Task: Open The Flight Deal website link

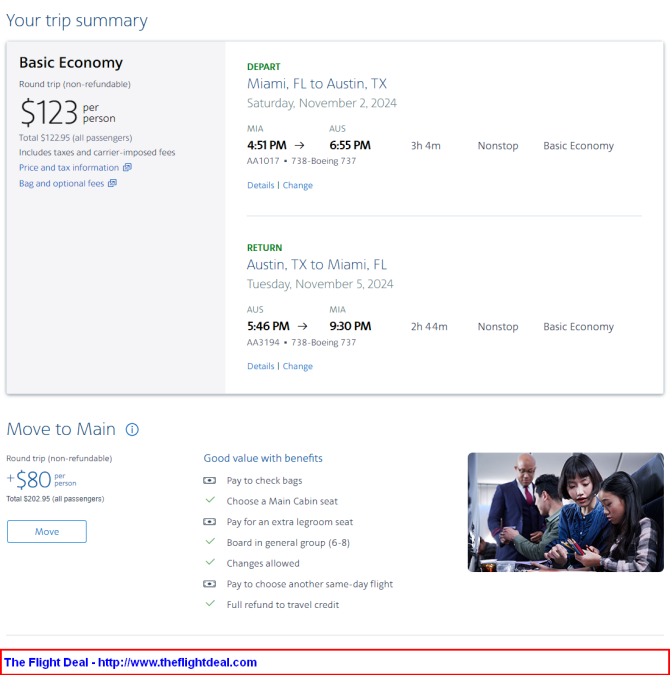Action: (130, 662)
